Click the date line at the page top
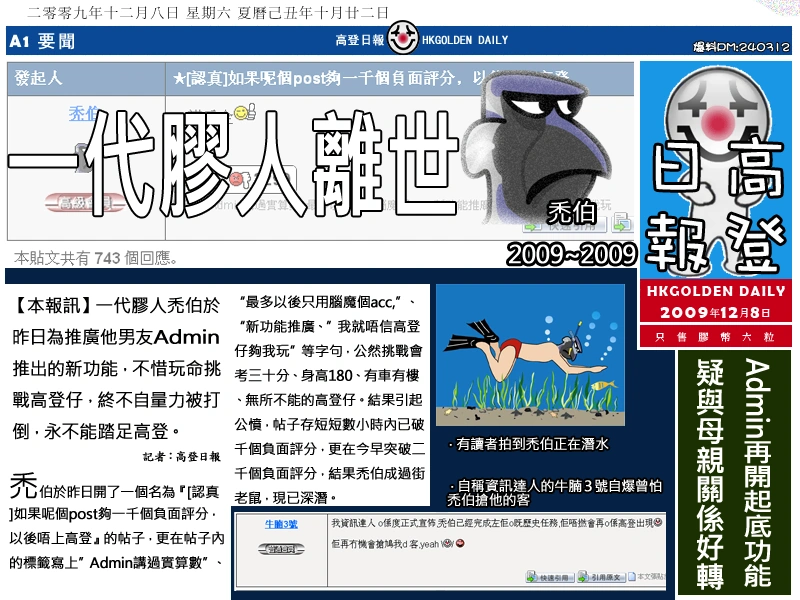Viewport: 800px width, 600px height. pyautogui.click(x=208, y=13)
